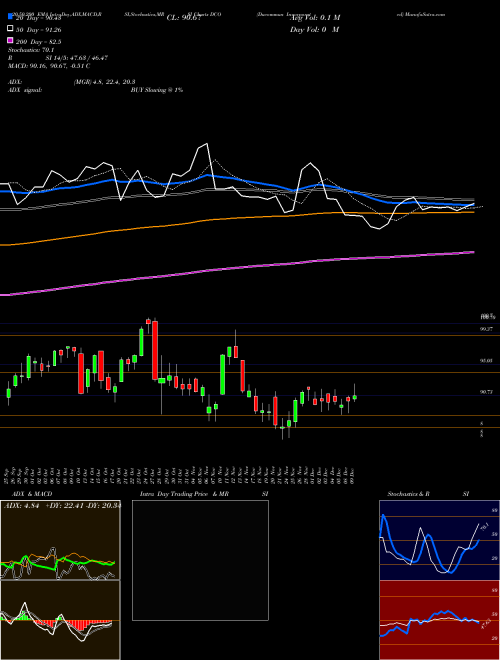Click the 'SI 14/3: 47.63 / 46.47' value
500x660 pixels.
coord(77,58)
